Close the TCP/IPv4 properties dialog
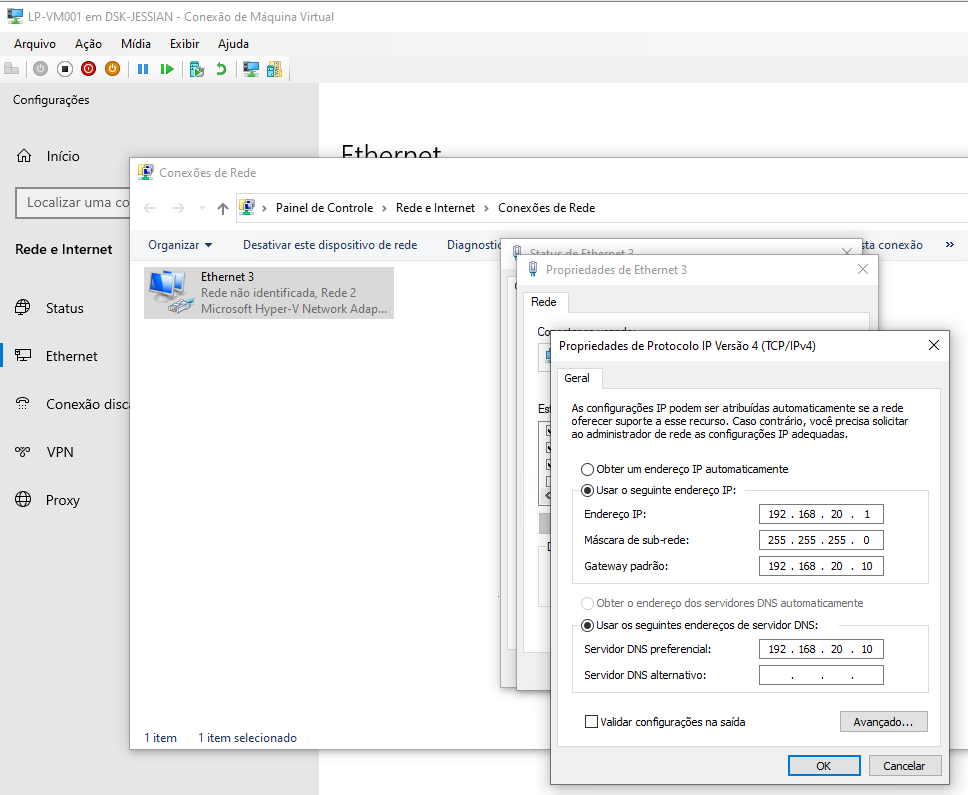 pyautogui.click(x=934, y=346)
